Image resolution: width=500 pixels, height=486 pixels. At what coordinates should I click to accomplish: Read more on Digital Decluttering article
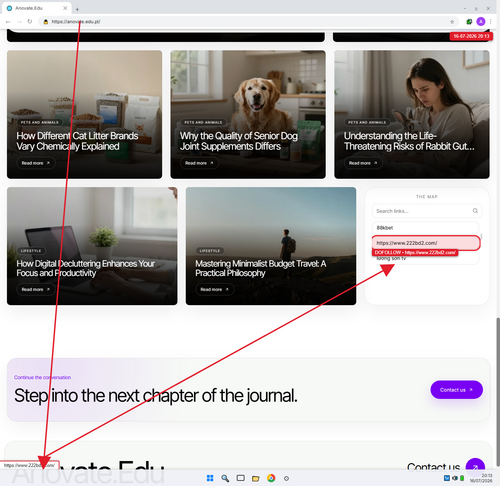(x=36, y=289)
